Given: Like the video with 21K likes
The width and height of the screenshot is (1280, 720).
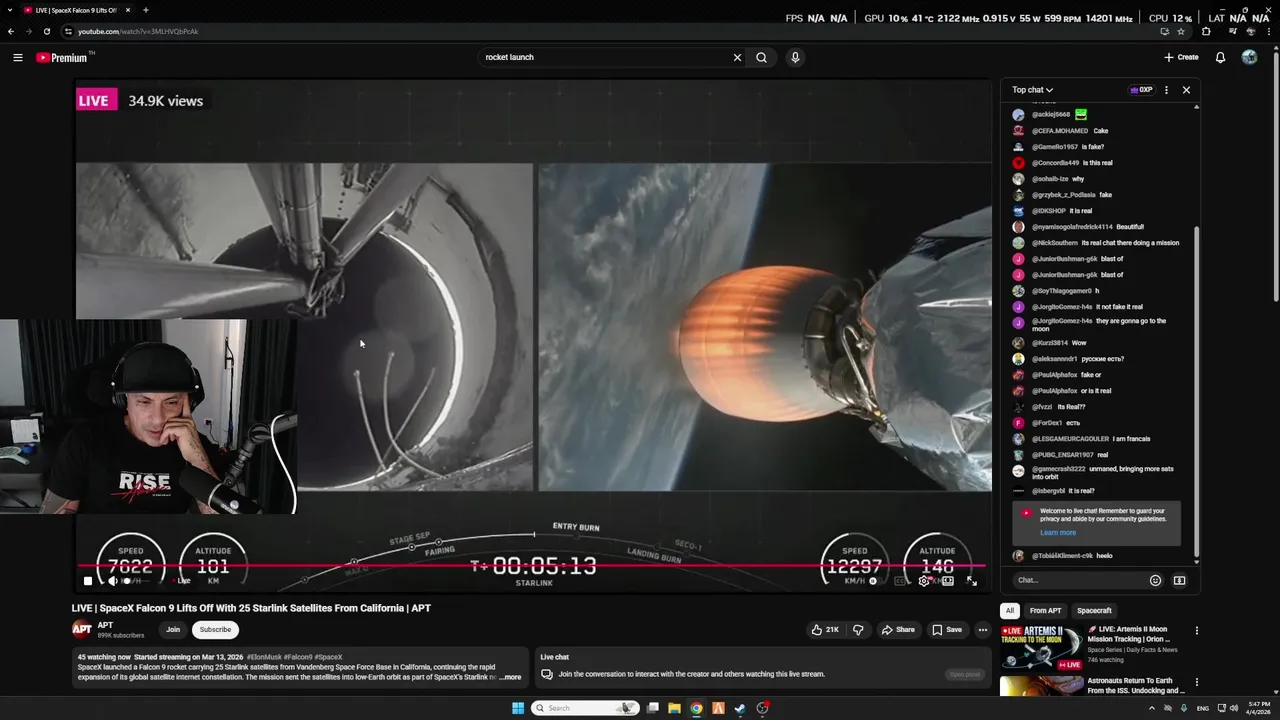Looking at the screenshot, I should [826, 630].
